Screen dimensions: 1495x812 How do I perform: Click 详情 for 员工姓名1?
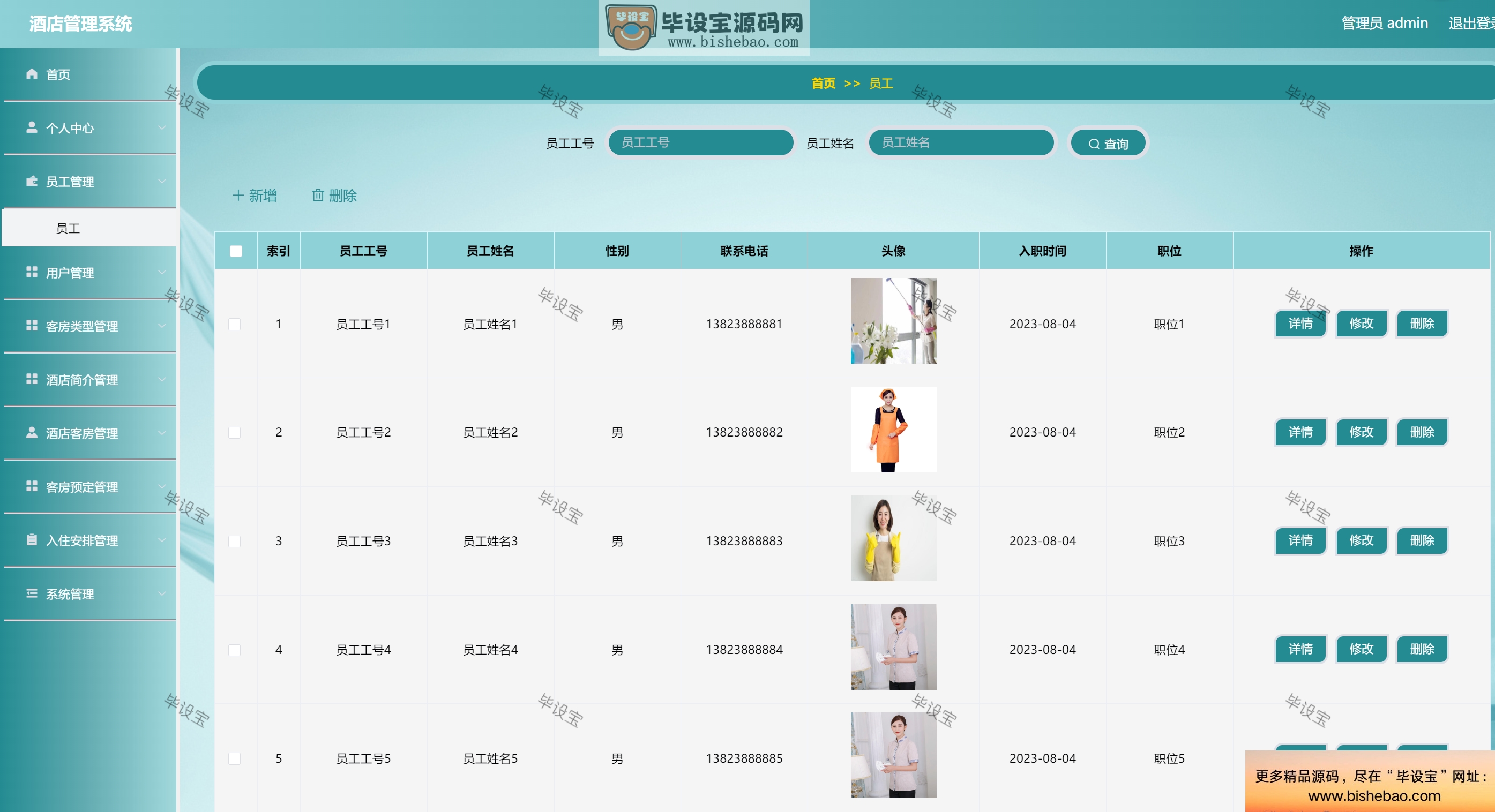pyautogui.click(x=1300, y=323)
